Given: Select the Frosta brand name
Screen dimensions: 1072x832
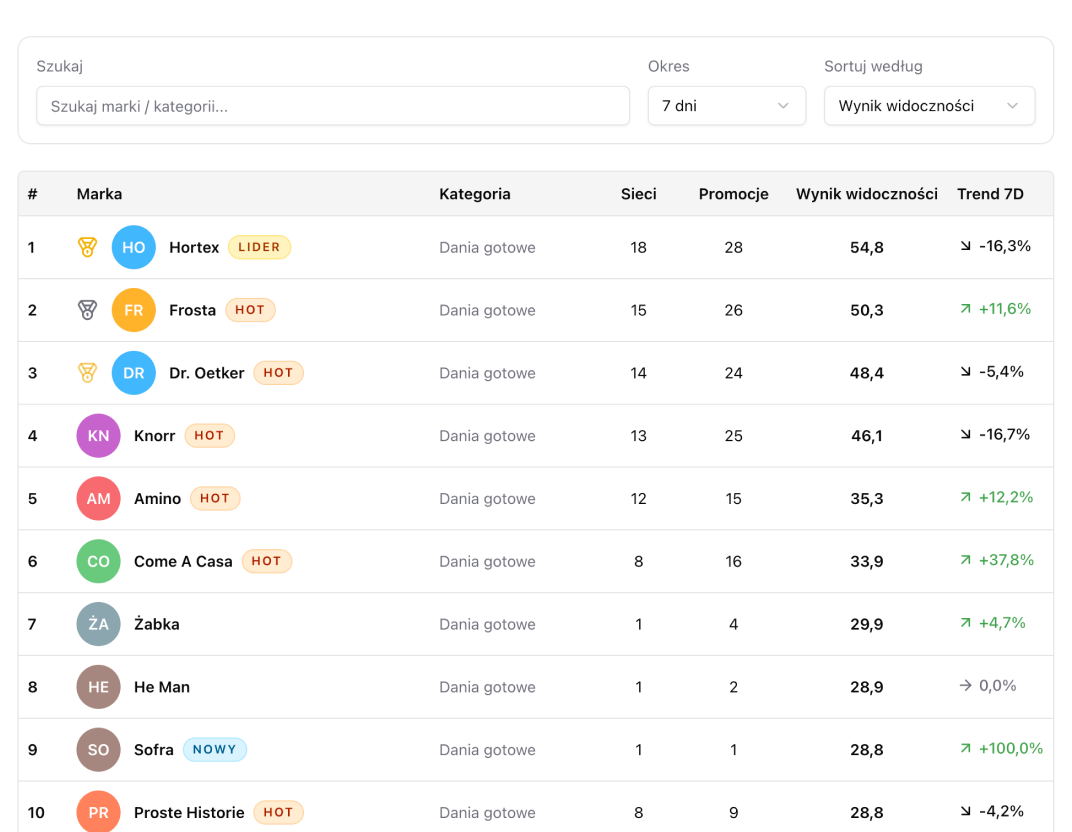Looking at the screenshot, I should click(x=192, y=310).
